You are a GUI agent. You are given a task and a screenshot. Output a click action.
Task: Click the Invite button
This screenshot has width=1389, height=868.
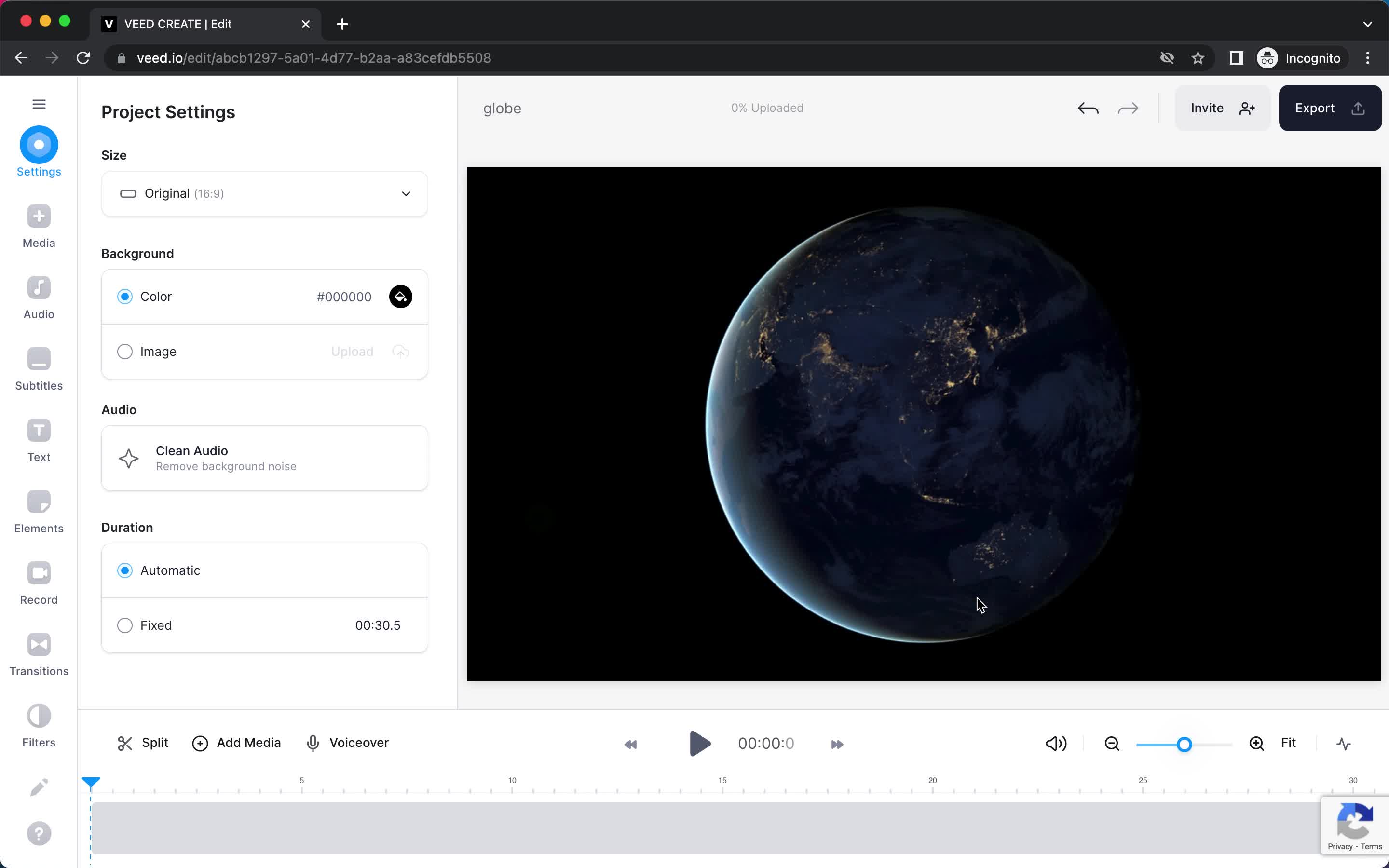[x=1223, y=108]
